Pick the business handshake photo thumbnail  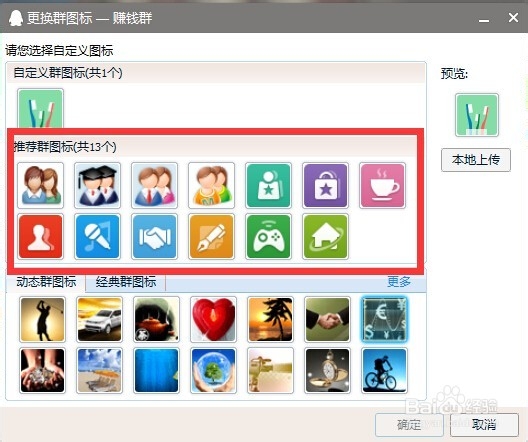click(327, 319)
